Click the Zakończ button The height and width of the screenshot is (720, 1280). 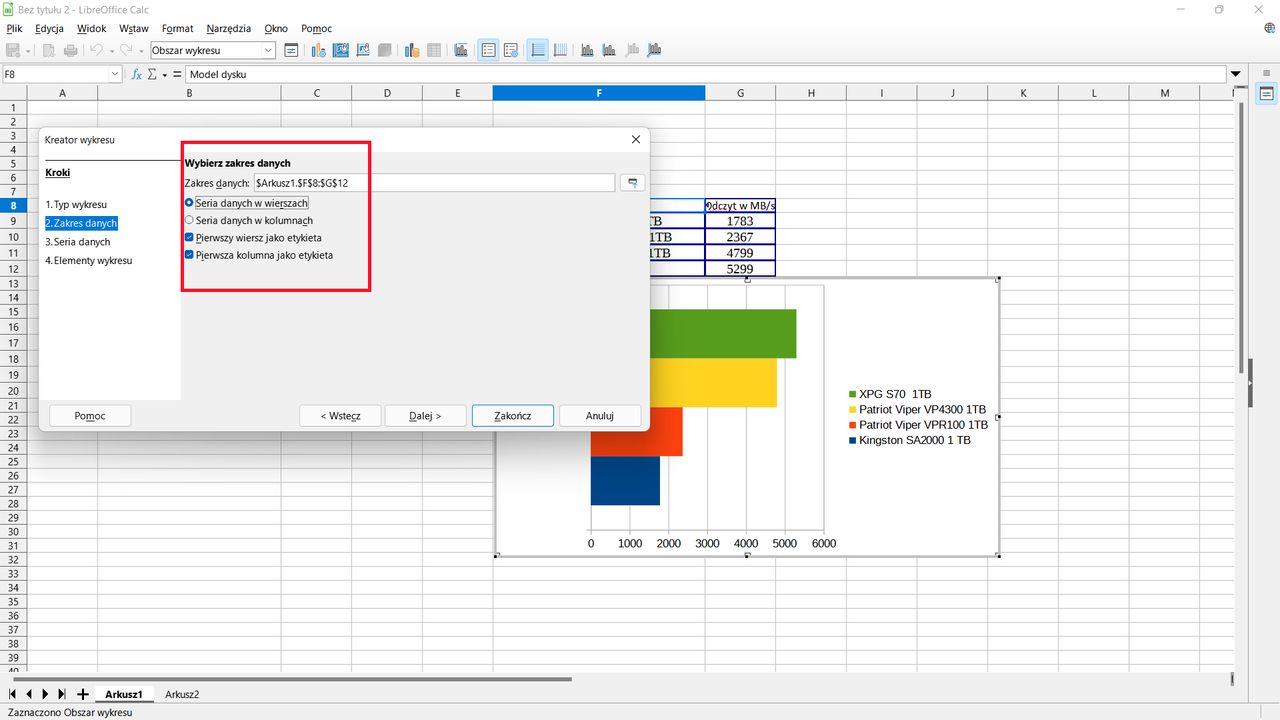[x=512, y=416]
